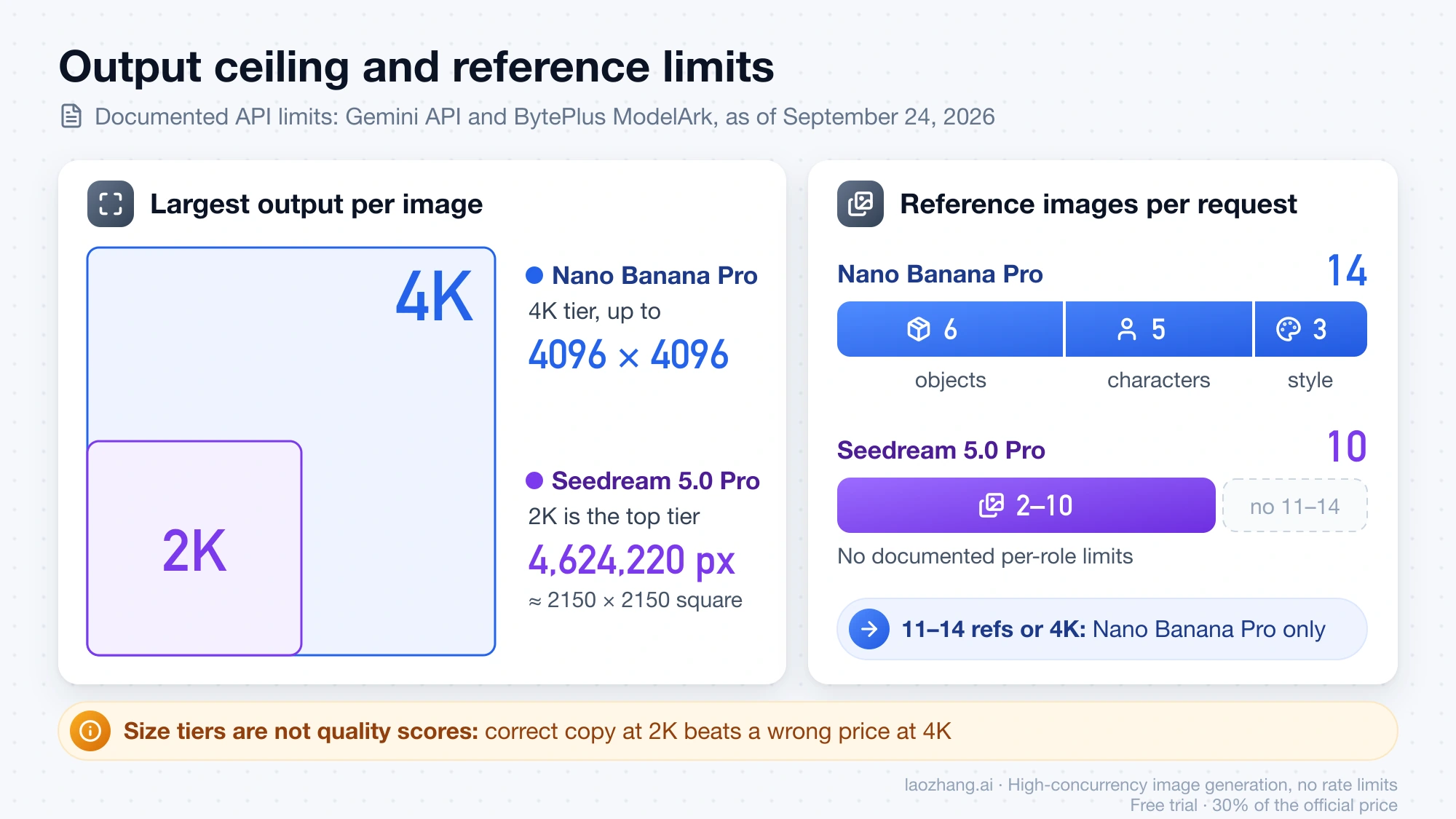The image size is (1456, 819).
Task: Click 'Nano Banana Pro' in the reference panel
Action: click(x=940, y=274)
